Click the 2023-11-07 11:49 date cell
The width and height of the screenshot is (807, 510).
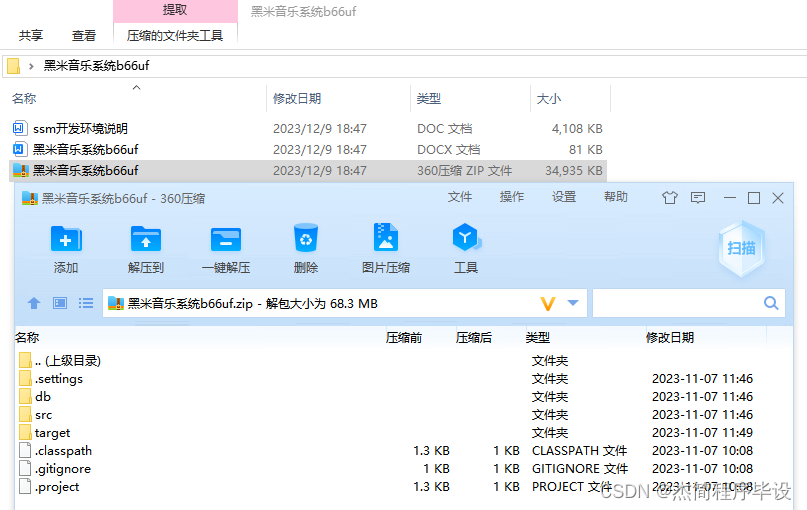[703, 433]
